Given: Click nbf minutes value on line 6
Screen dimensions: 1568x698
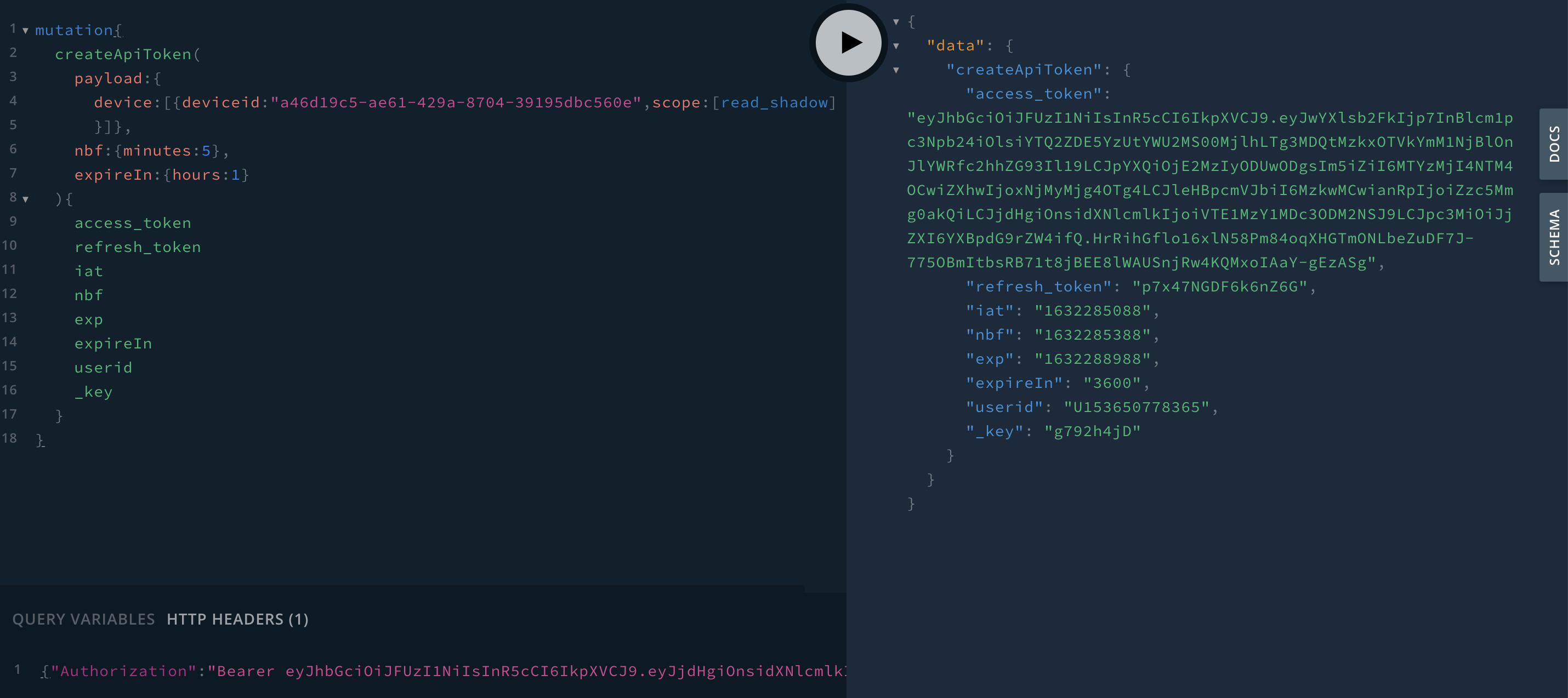Looking at the screenshot, I should (206, 151).
